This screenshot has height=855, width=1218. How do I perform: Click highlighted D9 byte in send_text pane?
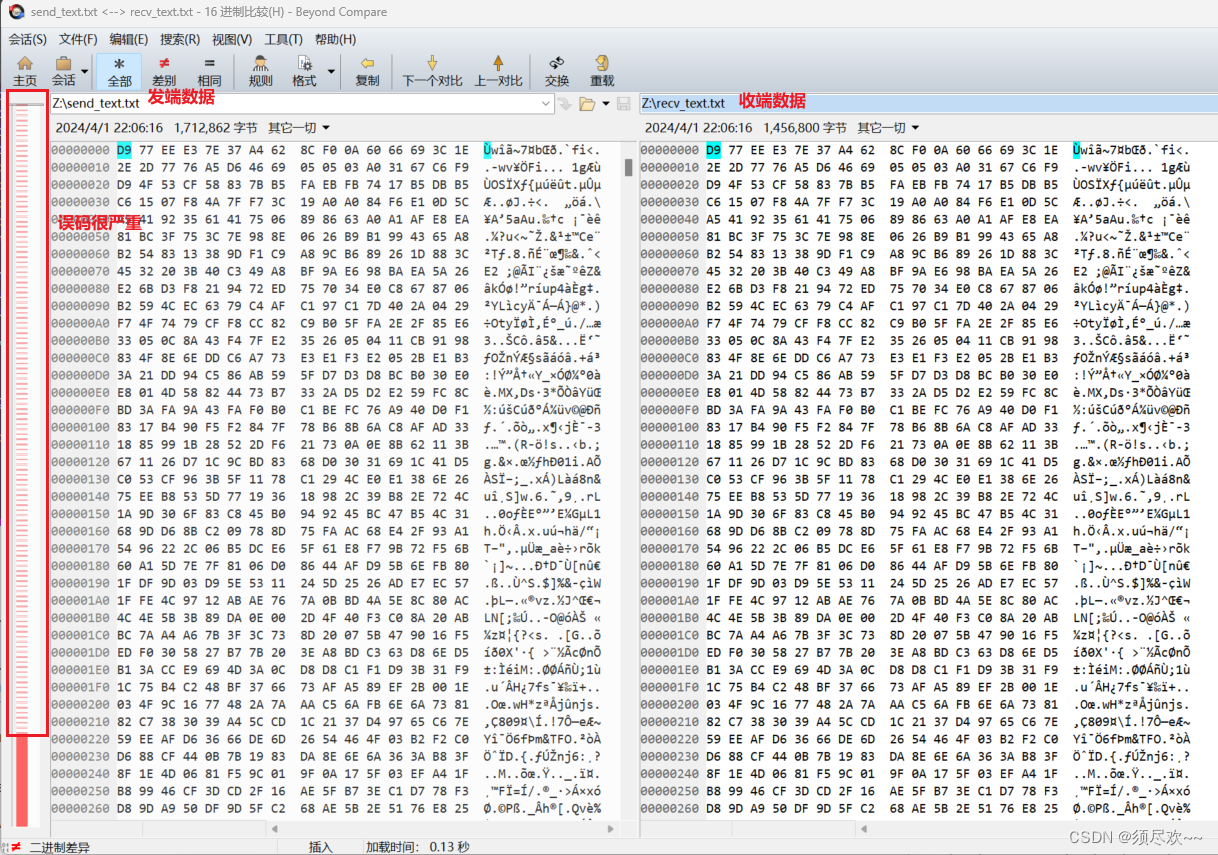tap(124, 150)
